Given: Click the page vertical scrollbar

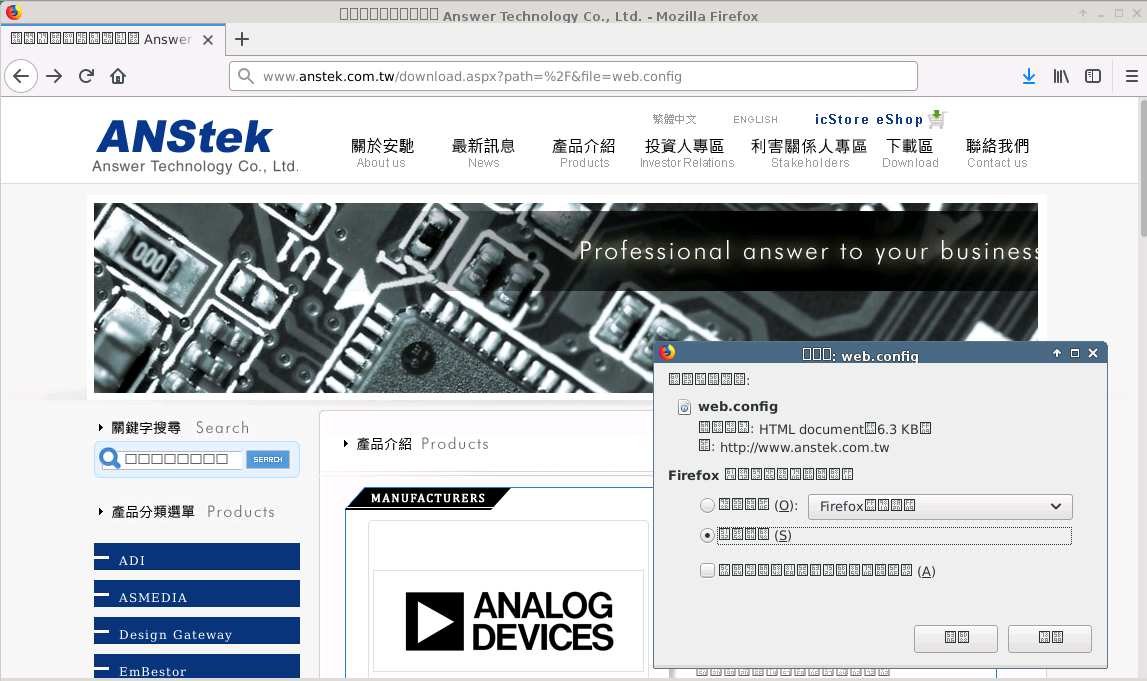Looking at the screenshot, I should pyautogui.click(x=1143, y=168).
